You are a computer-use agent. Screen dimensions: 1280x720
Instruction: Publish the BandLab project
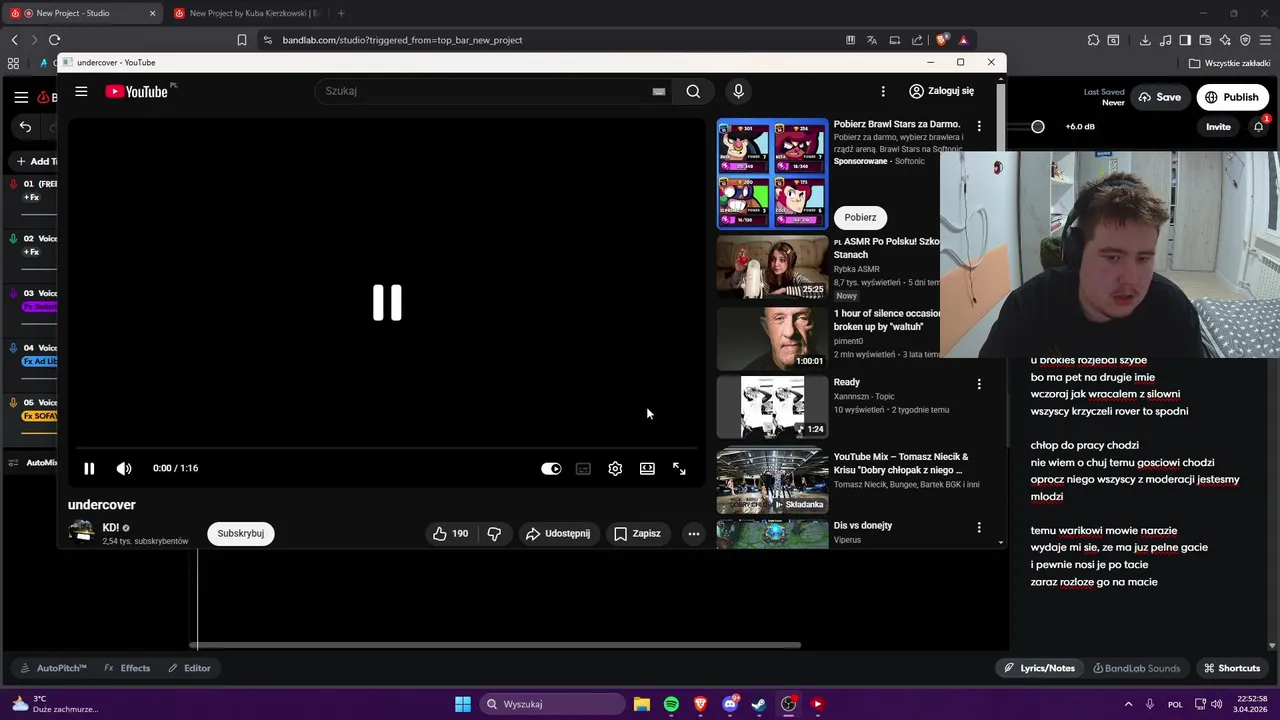(x=1232, y=97)
